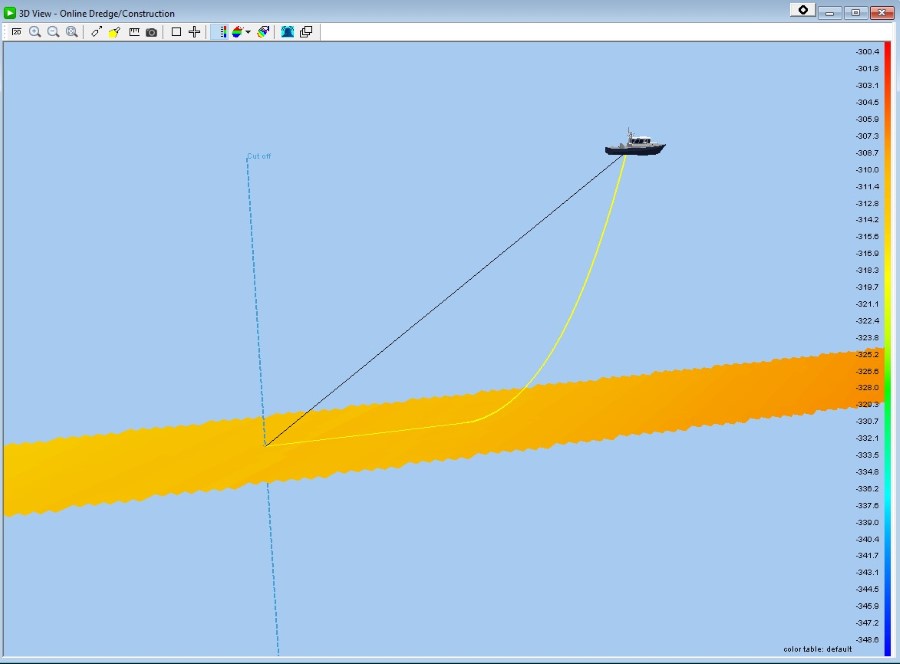This screenshot has height=664, width=900.
Task: Click the 'color table: default' label
Action: tap(817, 649)
